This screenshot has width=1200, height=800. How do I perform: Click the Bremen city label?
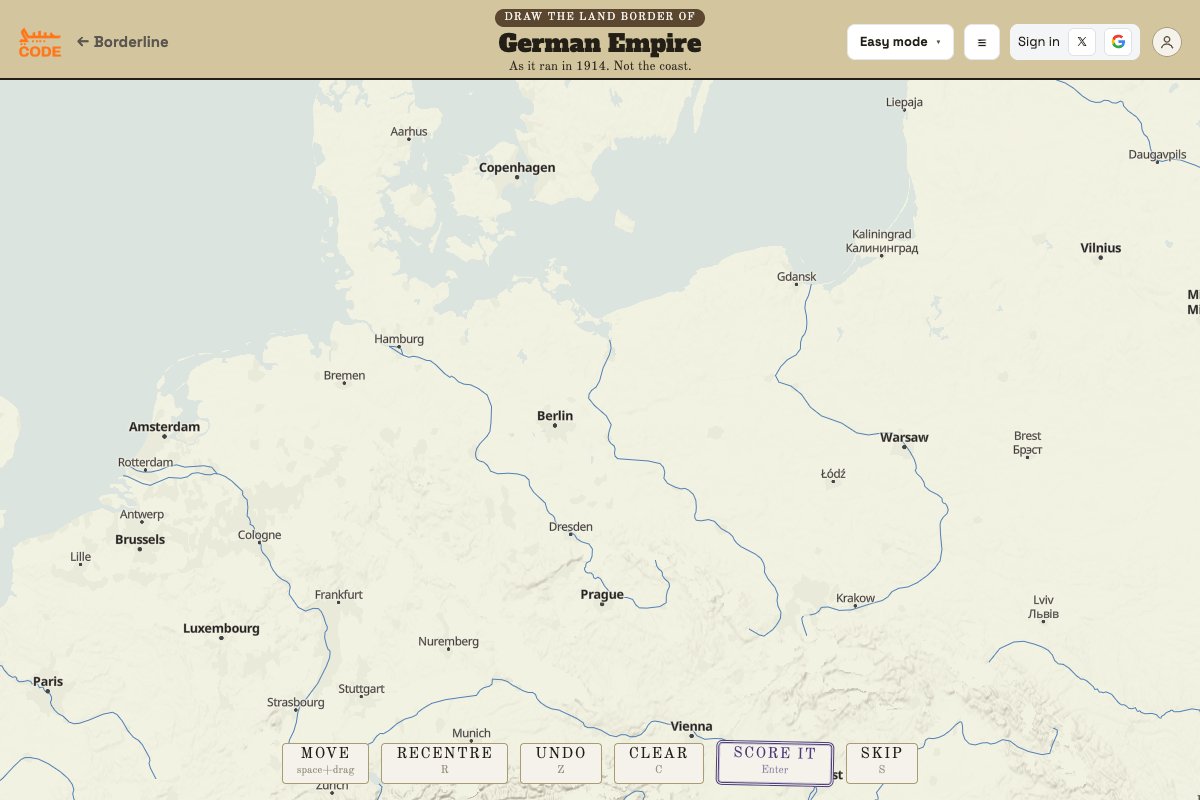click(345, 376)
